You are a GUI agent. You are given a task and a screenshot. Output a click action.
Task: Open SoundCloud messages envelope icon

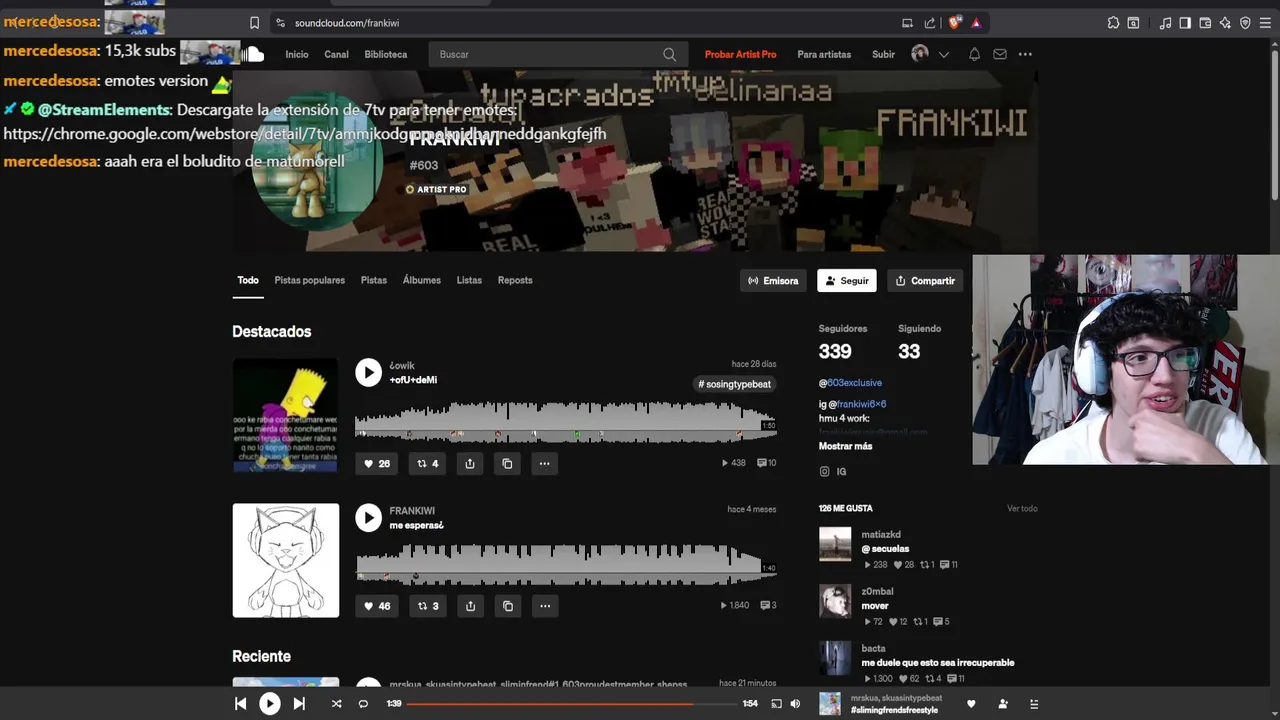click(x=1000, y=54)
